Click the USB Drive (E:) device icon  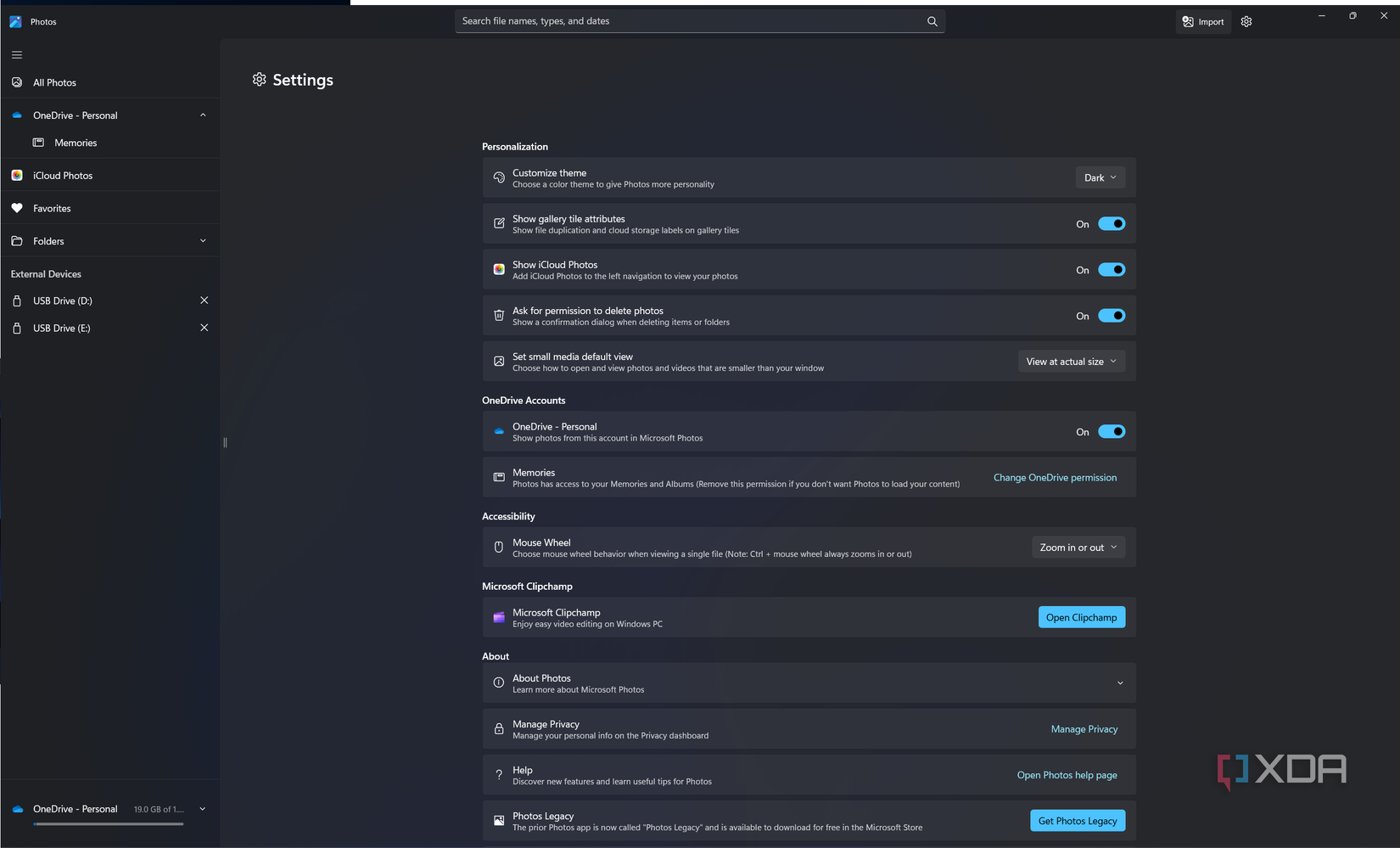point(17,328)
